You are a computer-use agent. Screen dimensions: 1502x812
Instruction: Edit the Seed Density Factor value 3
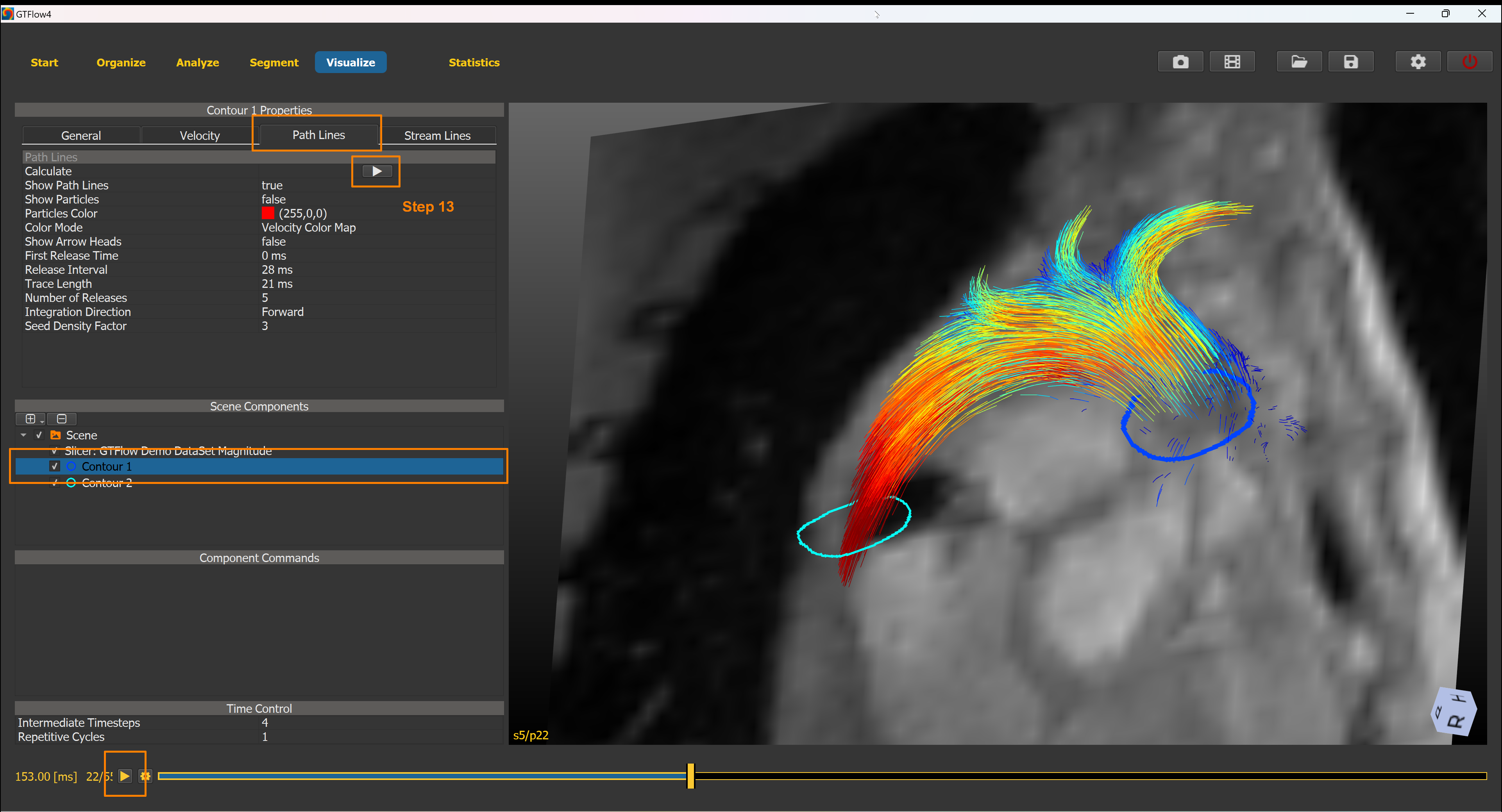click(x=377, y=326)
